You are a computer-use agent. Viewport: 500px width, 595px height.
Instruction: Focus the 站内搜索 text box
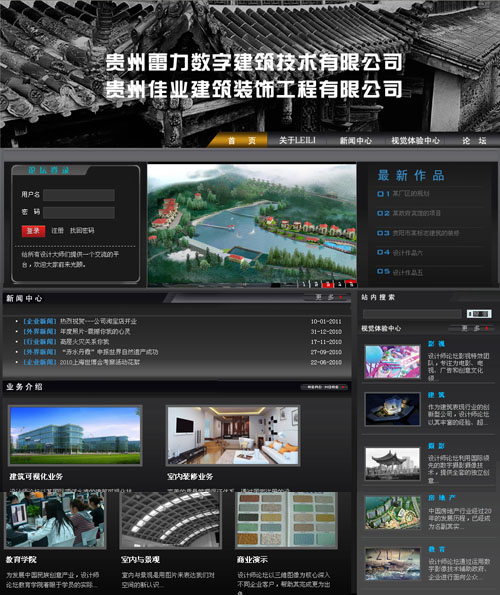[412, 314]
